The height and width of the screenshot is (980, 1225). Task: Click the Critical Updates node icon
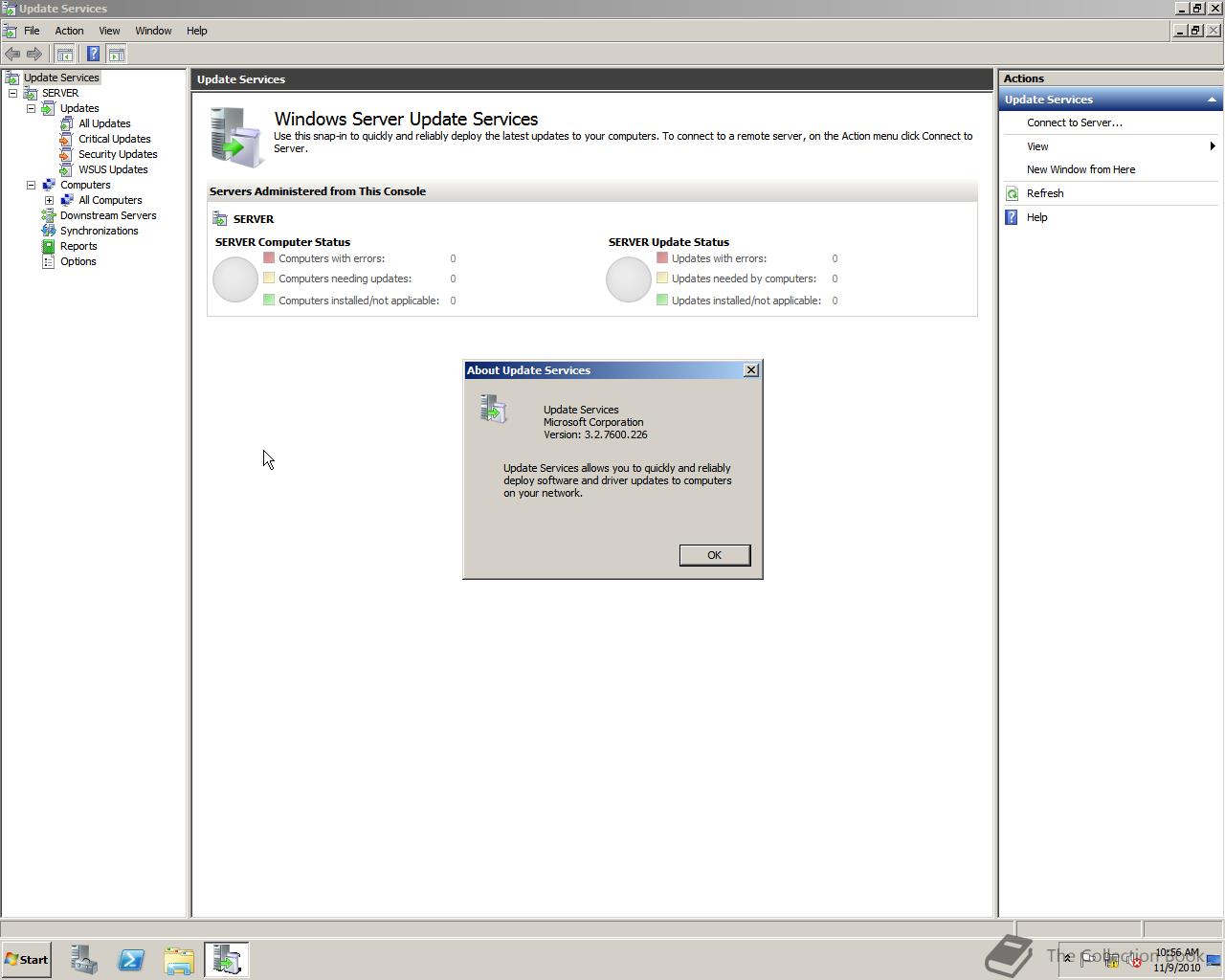(x=67, y=139)
